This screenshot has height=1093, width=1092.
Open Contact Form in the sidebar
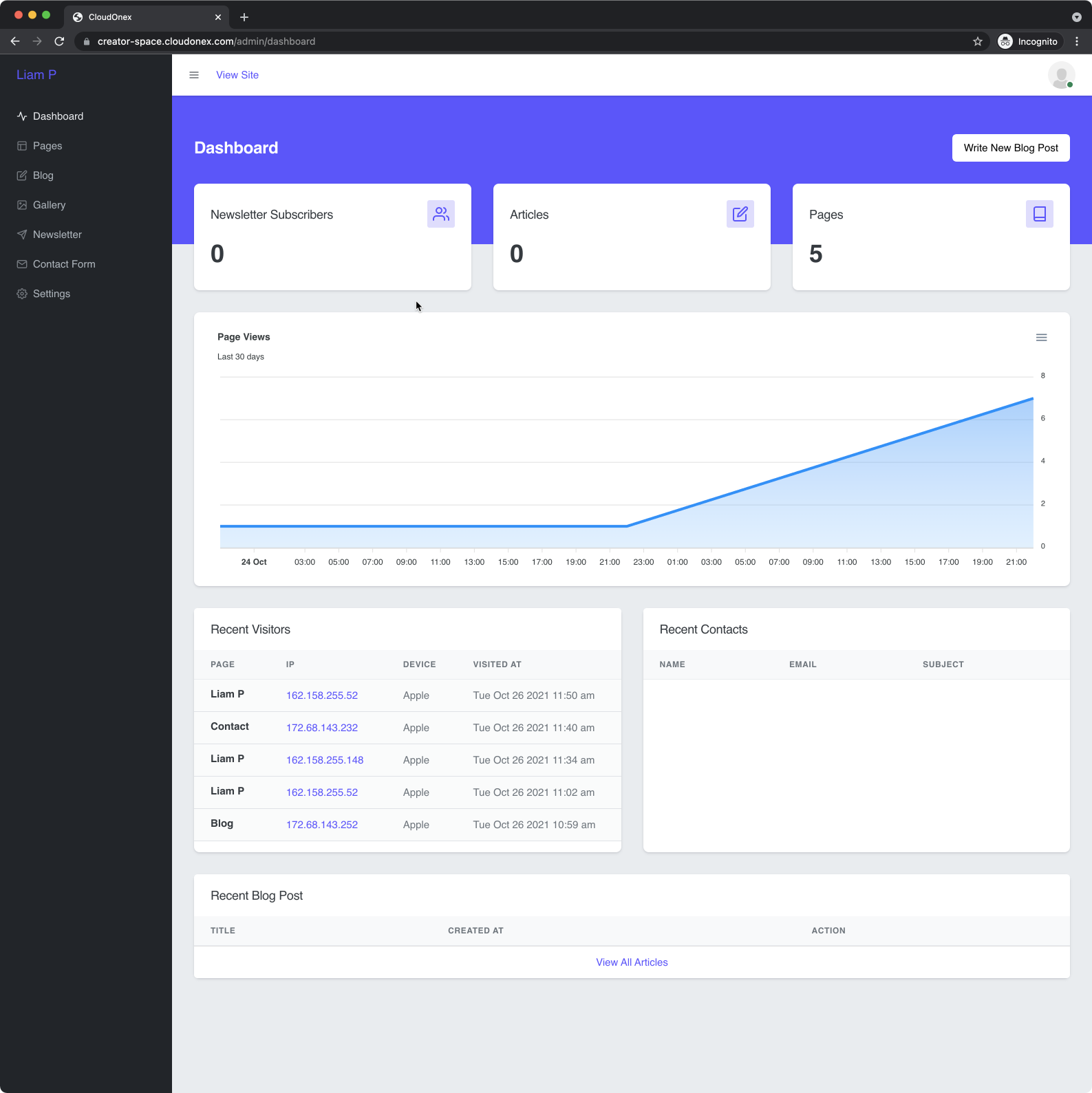click(x=64, y=264)
